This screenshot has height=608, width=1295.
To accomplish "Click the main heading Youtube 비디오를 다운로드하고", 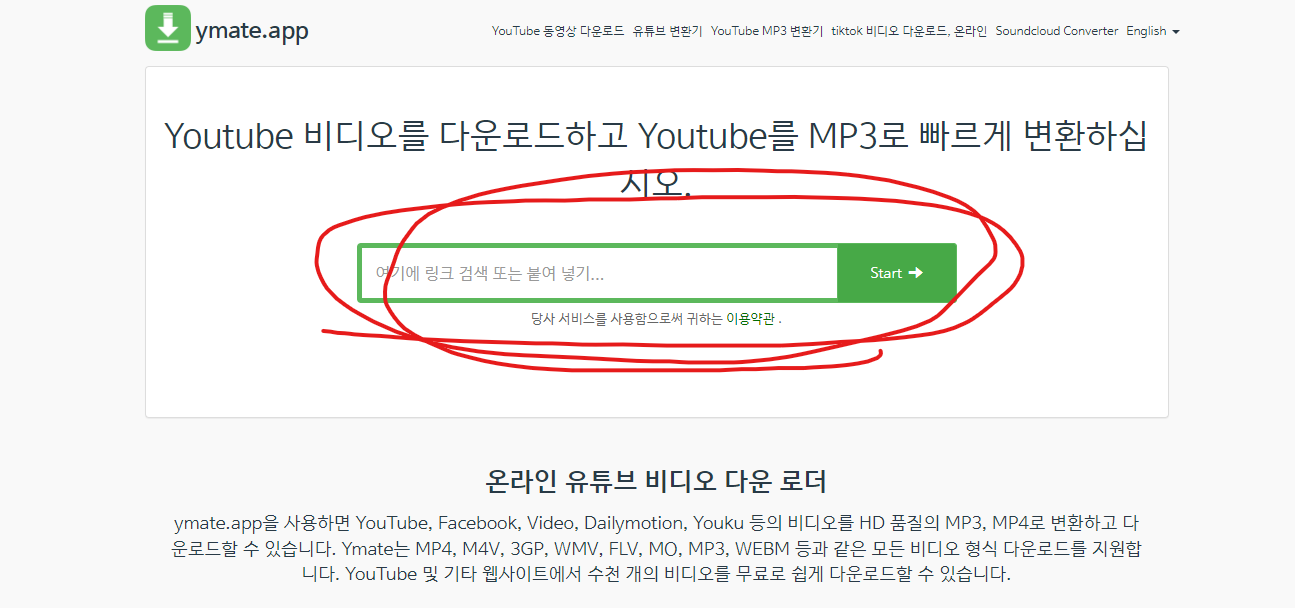I will [656, 160].
